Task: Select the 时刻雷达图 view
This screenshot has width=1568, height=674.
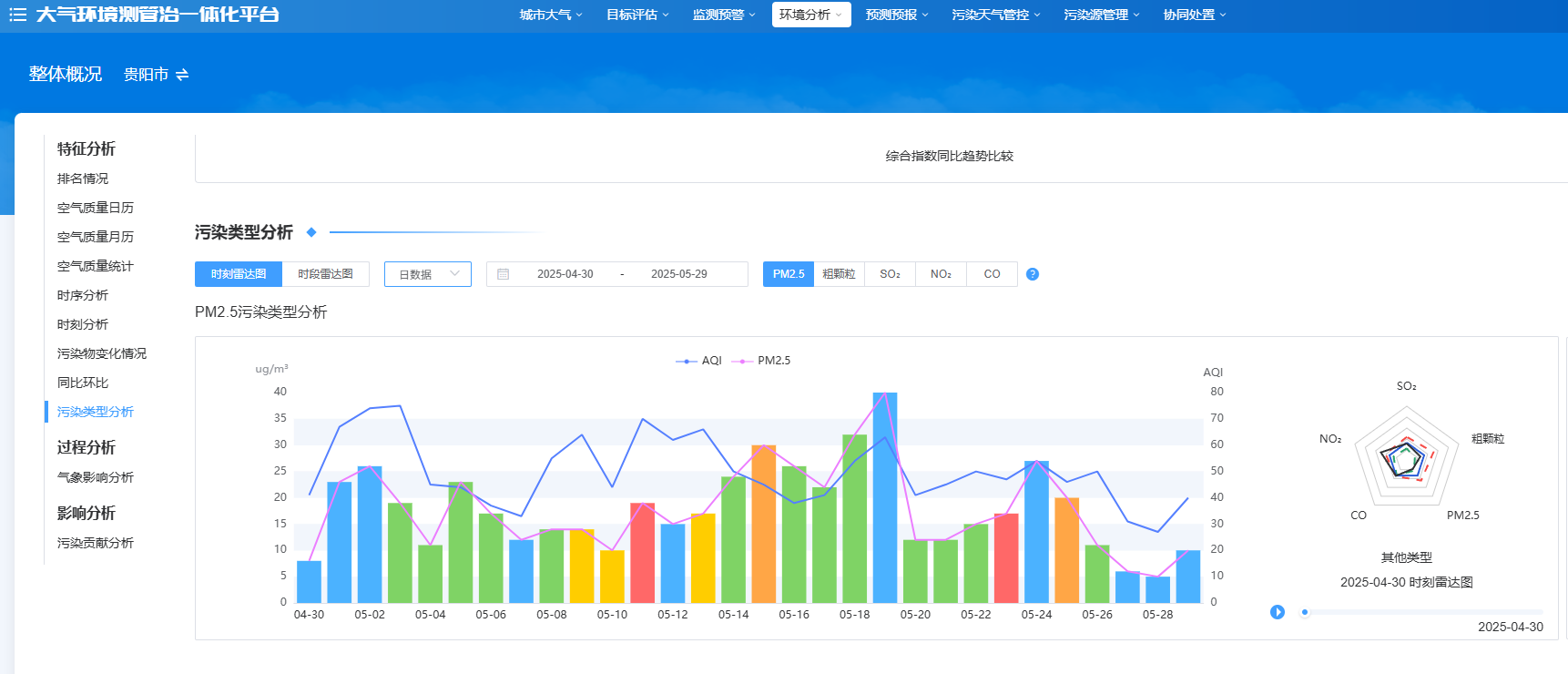Action: (x=239, y=274)
